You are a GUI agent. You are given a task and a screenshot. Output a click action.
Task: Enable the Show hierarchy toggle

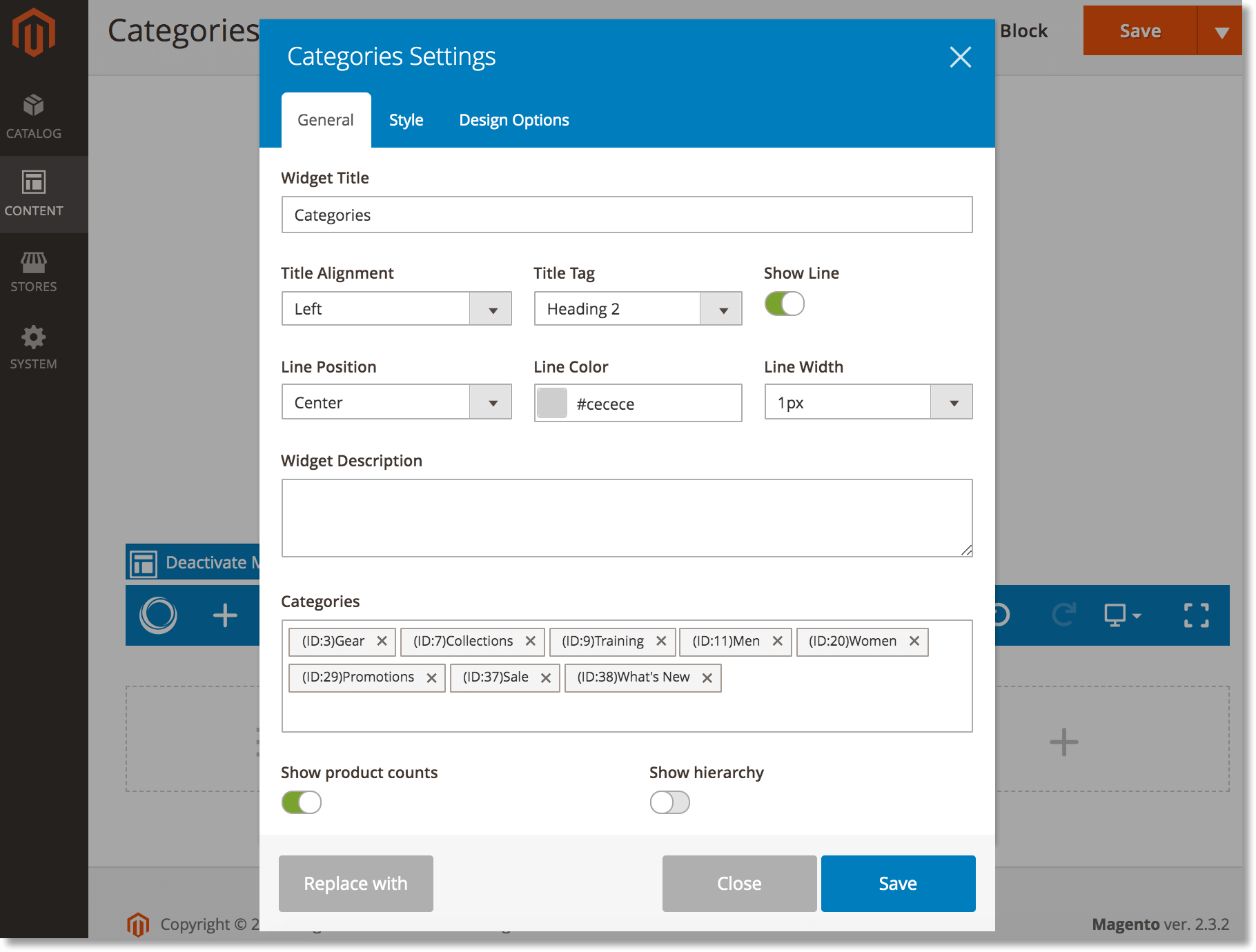coord(669,802)
